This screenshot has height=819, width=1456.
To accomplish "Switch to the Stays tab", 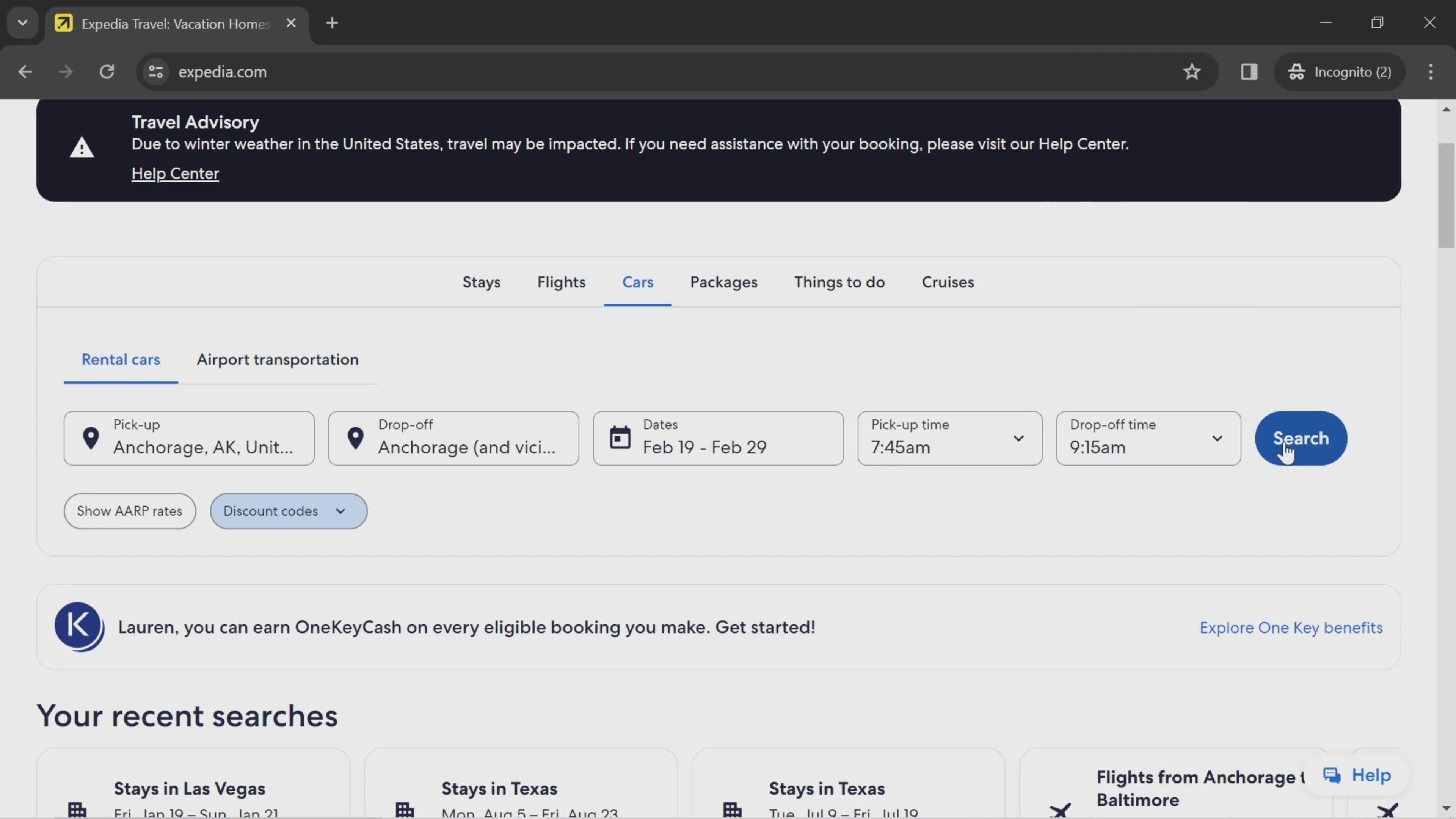I will pos(482,282).
